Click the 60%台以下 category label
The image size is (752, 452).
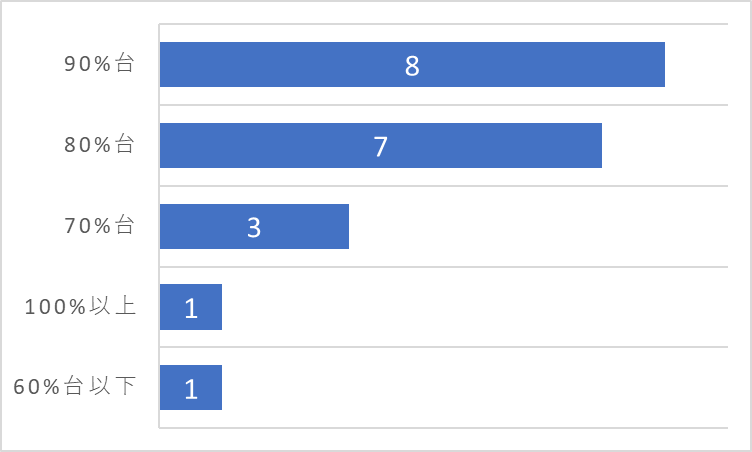(x=75, y=387)
